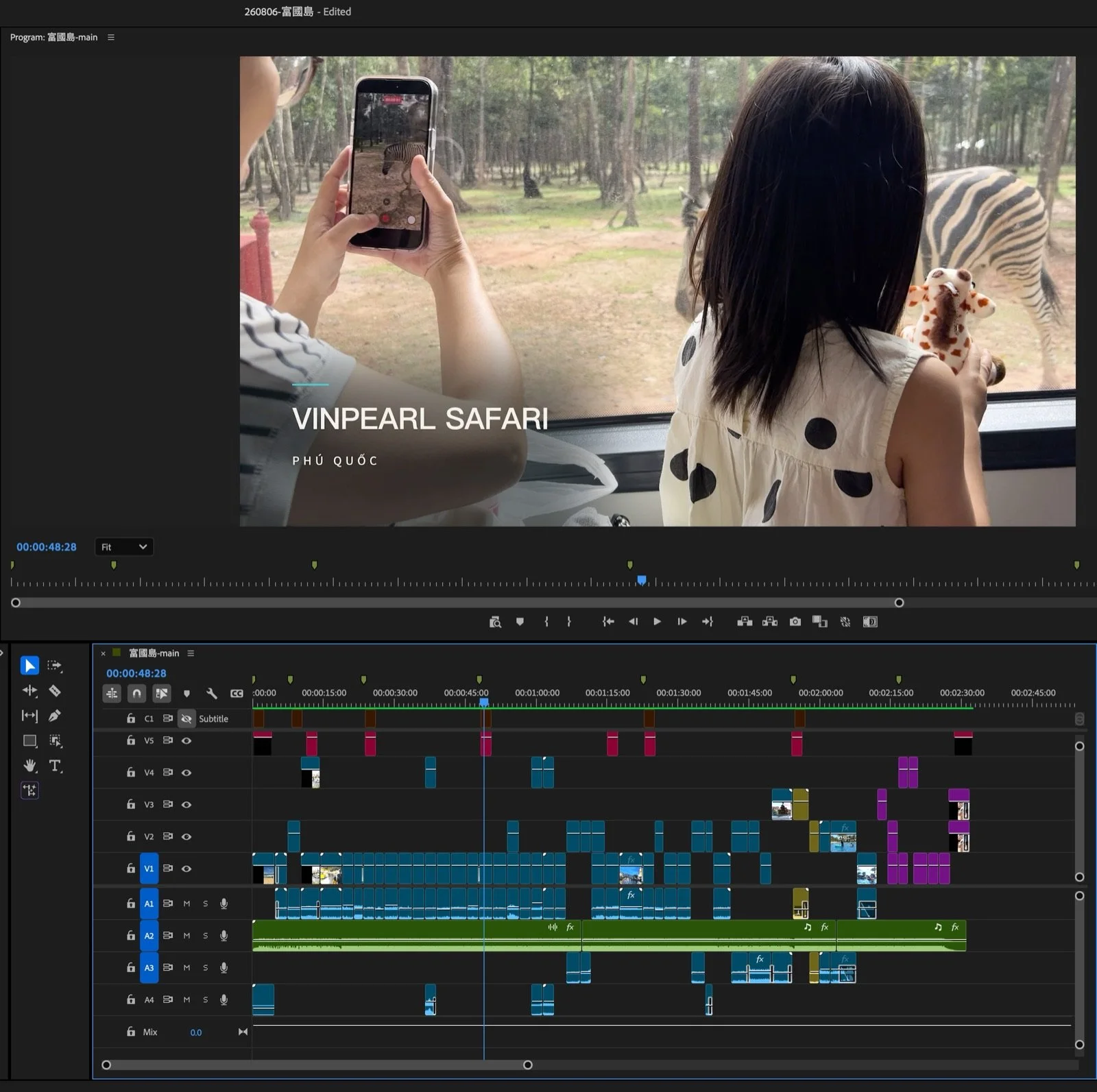This screenshot has width=1097, height=1092.
Task: Toggle V3 track visibility eye
Action: (186, 805)
